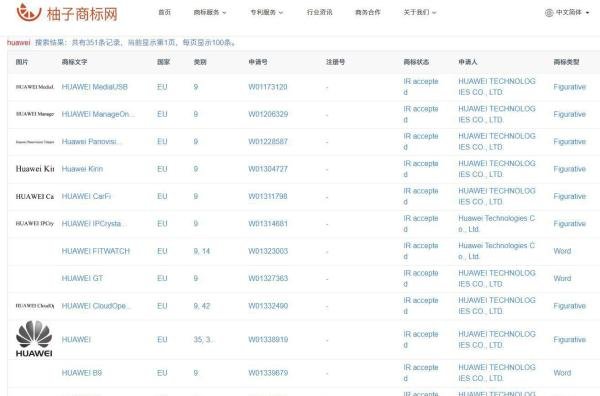This screenshot has width=600, height=396.
Task: Open the HUAWEI B9 trademark link
Action: coord(82,373)
